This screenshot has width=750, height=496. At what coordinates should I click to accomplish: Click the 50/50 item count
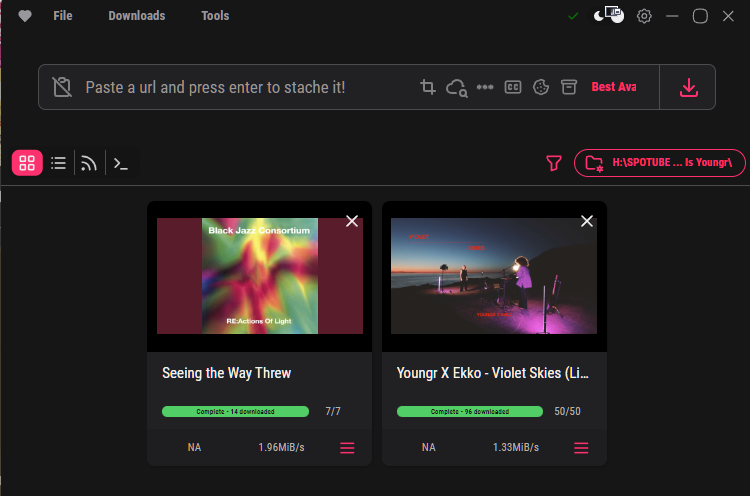click(567, 411)
